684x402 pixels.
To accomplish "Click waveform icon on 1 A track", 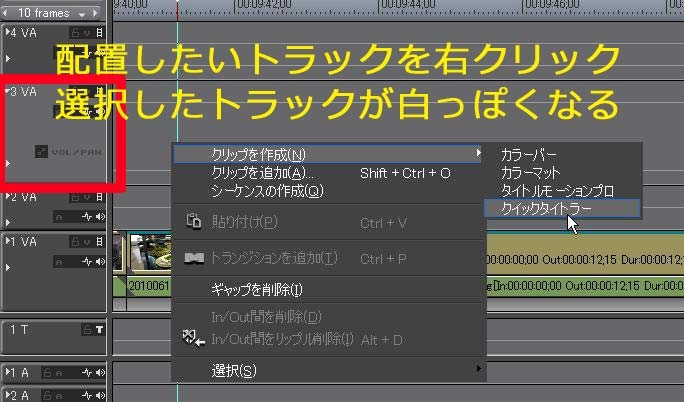I will pos(87,373).
